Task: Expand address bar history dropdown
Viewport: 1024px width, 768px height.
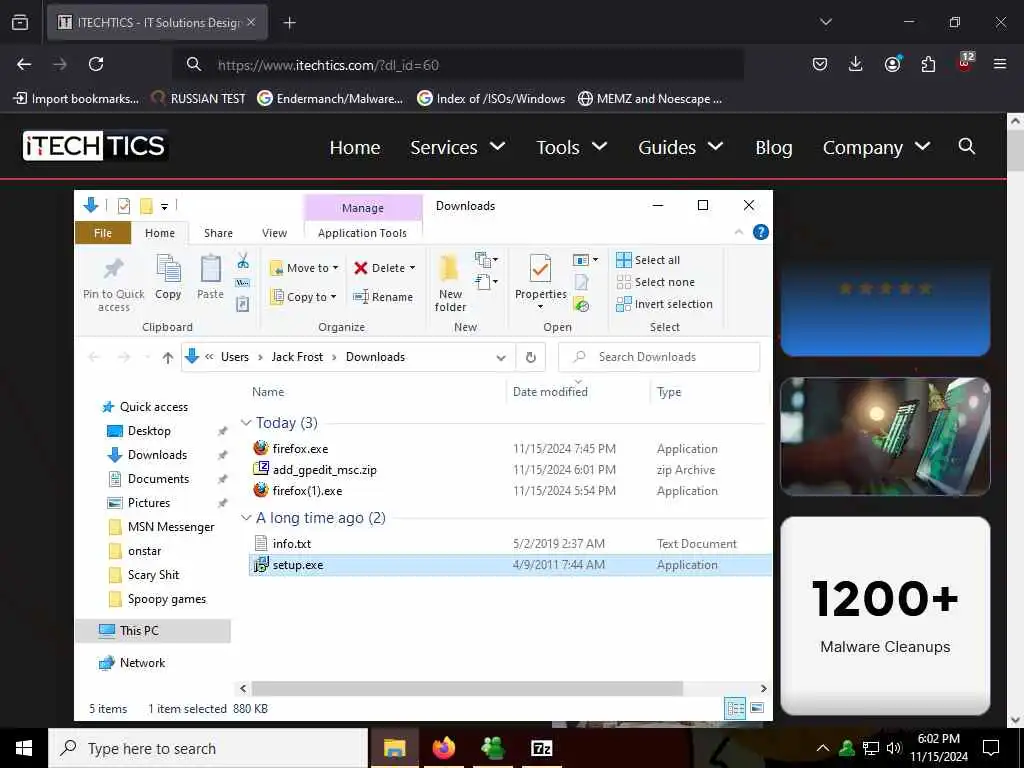Action: 501,357
